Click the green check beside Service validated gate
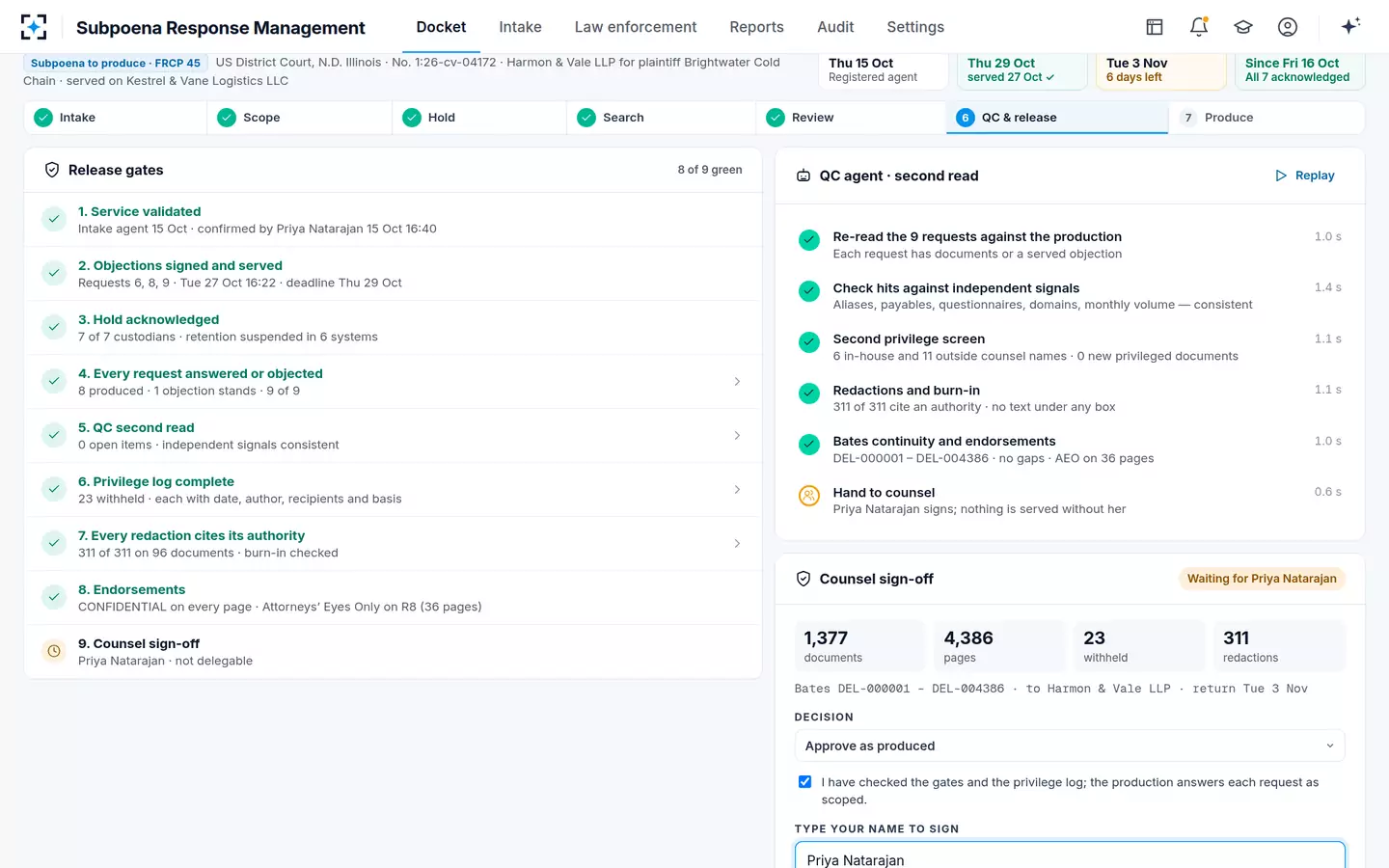This screenshot has width=1389, height=868. [54, 219]
